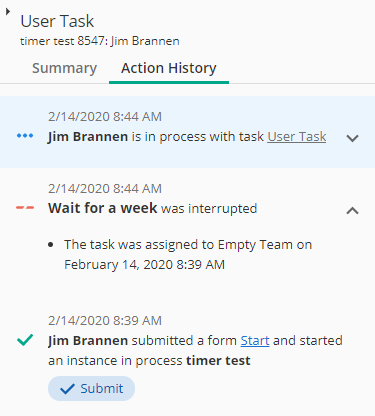Open the Start form link
375x416 pixels.
[255, 341]
